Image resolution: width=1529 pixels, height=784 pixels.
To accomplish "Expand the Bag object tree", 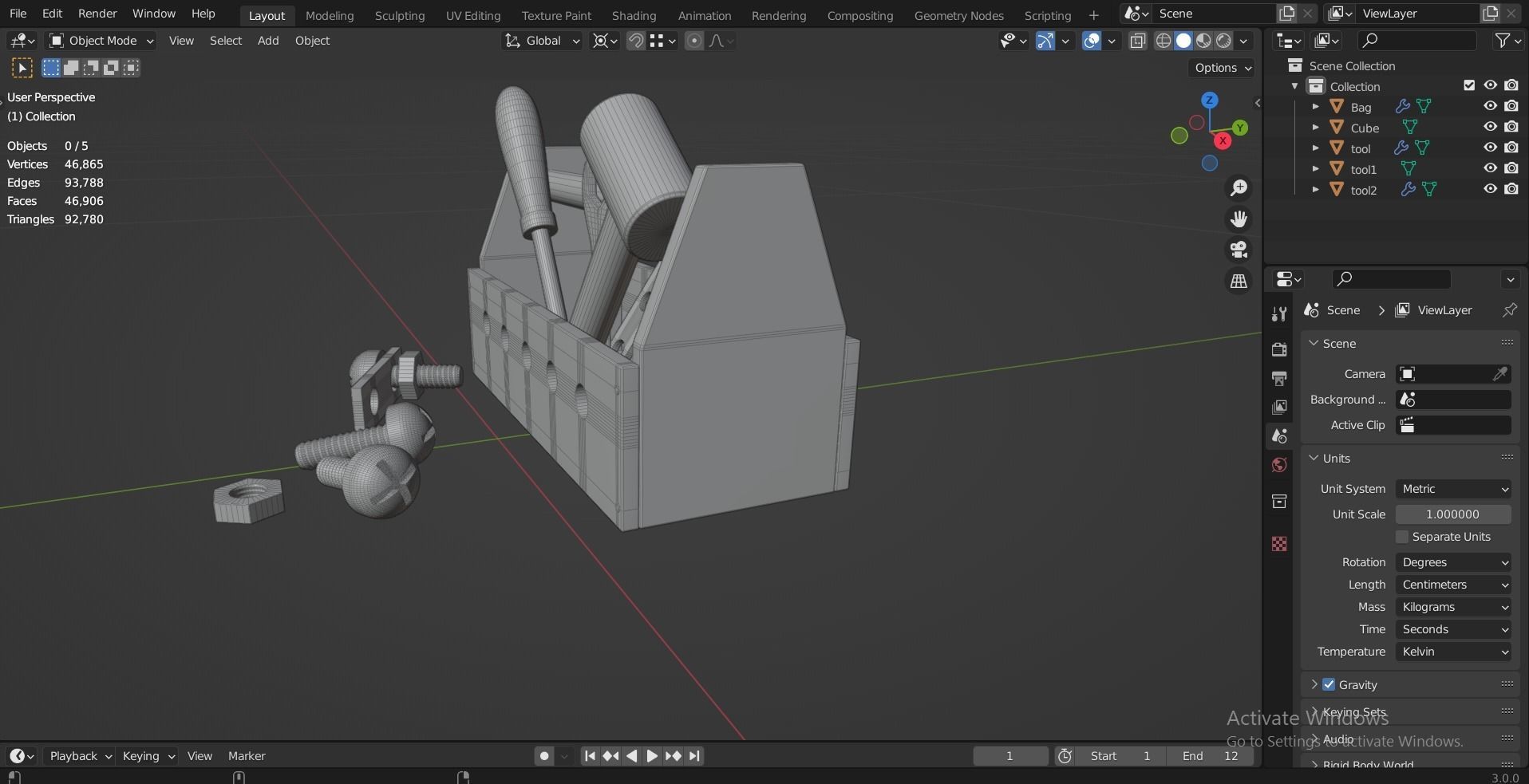I will click(1315, 106).
